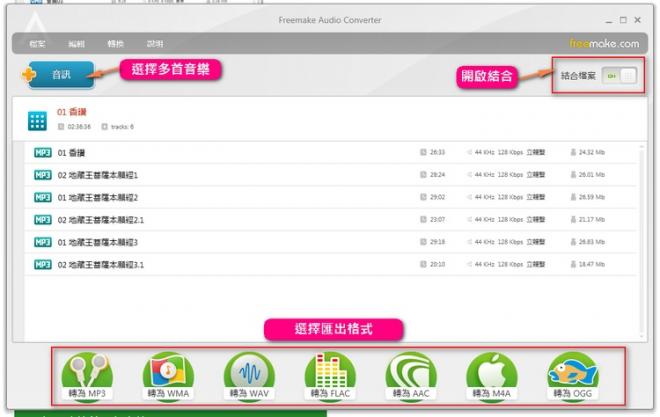
Task: Convert to MP3 with the earbuds icon
Action: pos(87,376)
